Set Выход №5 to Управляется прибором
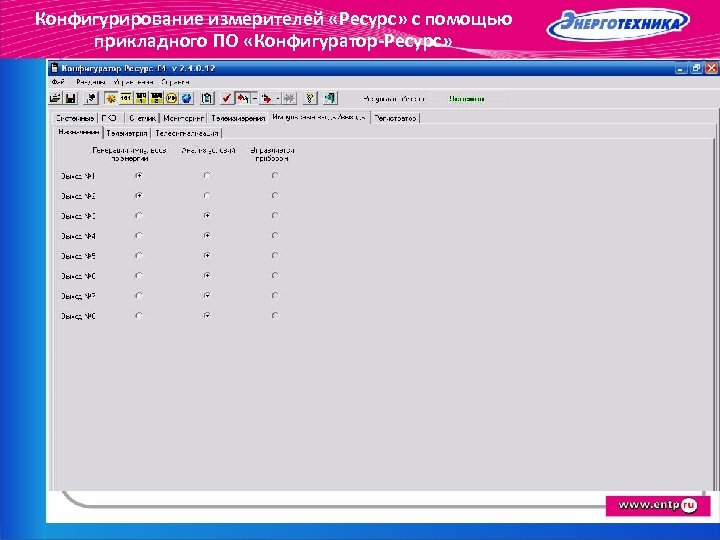 [x=275, y=255]
